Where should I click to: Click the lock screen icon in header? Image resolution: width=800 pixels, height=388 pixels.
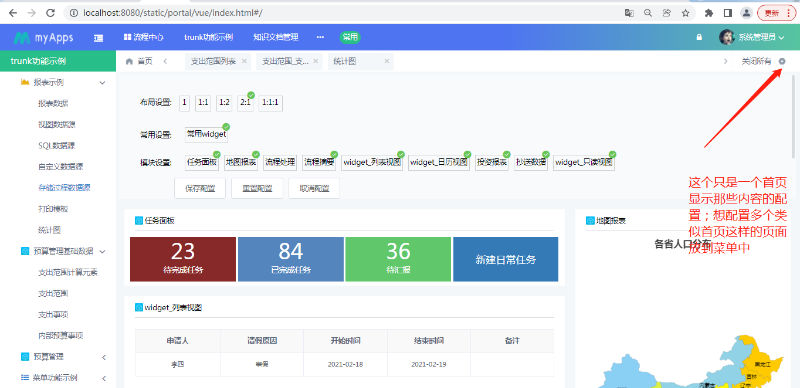[x=699, y=37]
